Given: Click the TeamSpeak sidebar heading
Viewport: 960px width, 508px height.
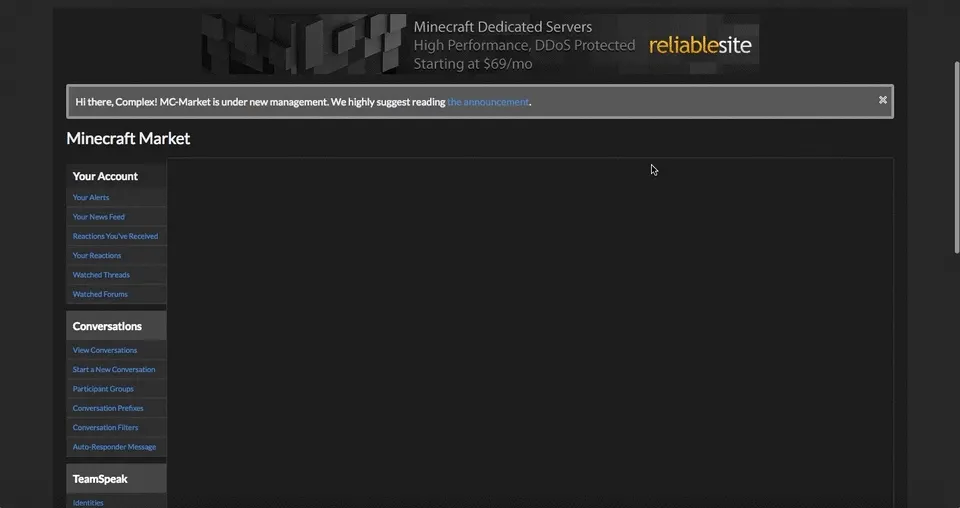Looking at the screenshot, I should pos(100,479).
